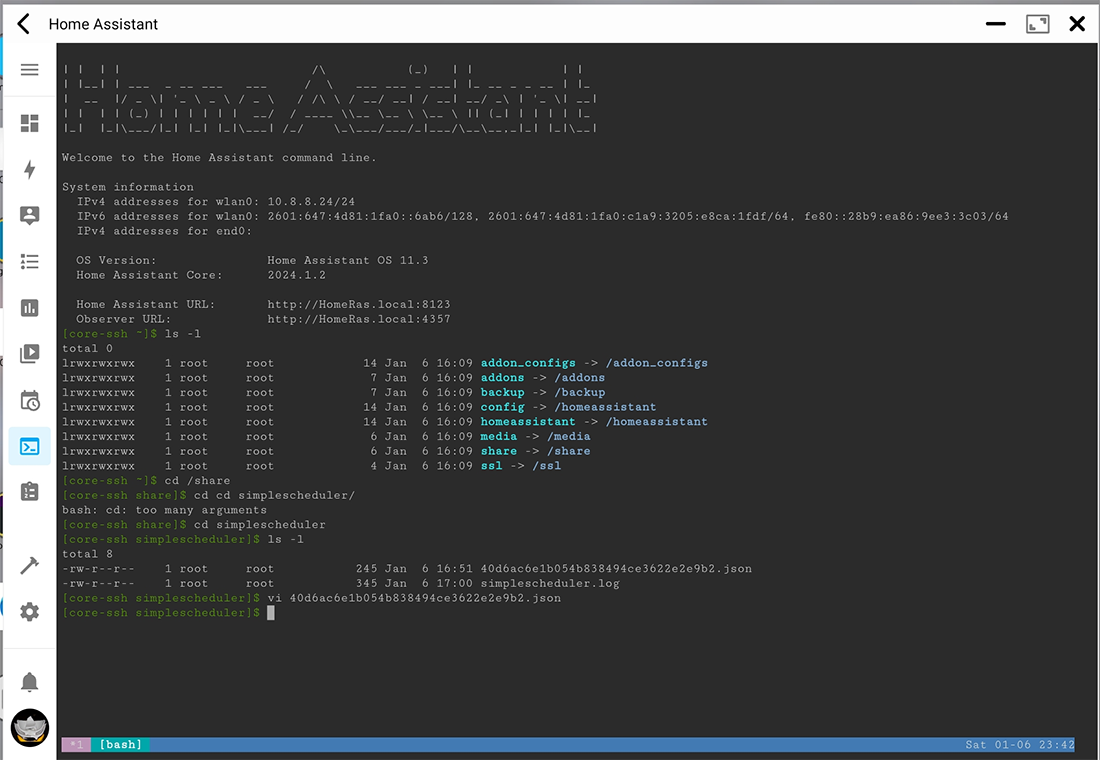
Task: Open the Settings gear icon
Action: point(29,611)
